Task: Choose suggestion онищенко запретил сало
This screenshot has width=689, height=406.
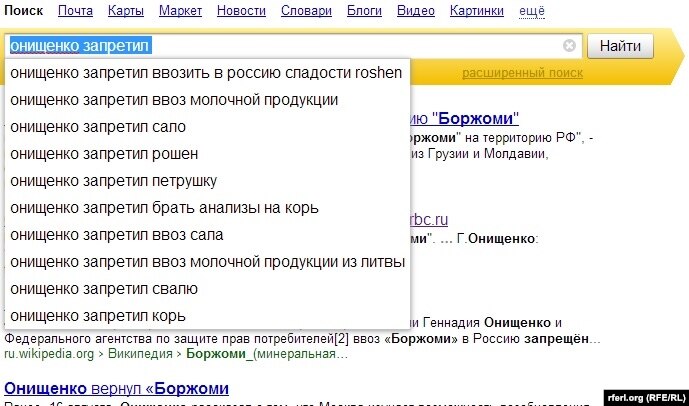Action: 98,127
